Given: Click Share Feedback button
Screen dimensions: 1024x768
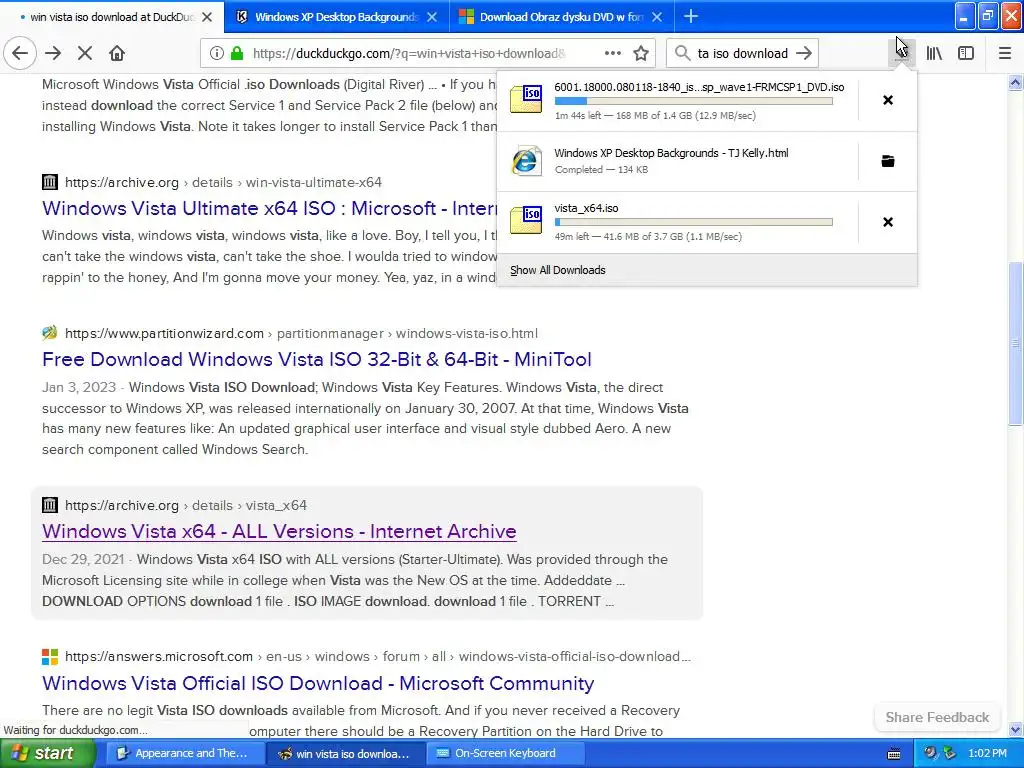Looking at the screenshot, I should [x=937, y=717].
